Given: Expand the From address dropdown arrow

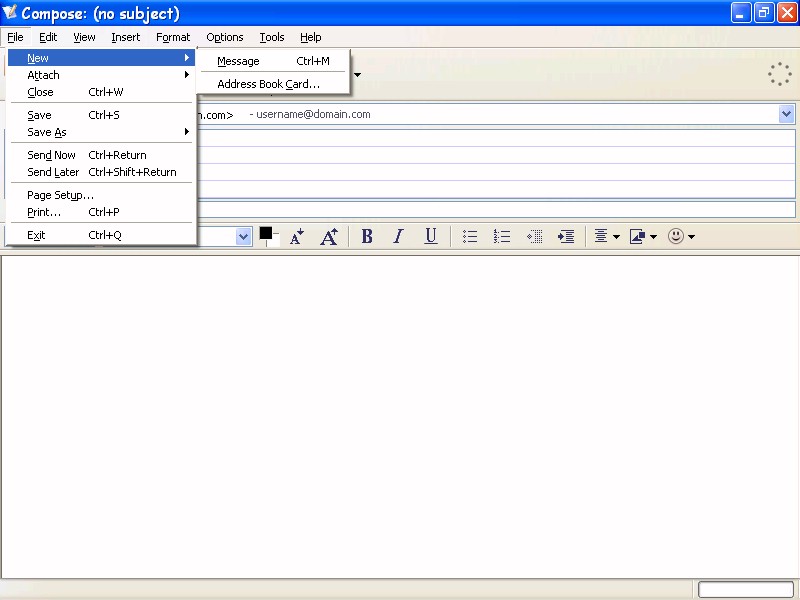Looking at the screenshot, I should 786,114.
